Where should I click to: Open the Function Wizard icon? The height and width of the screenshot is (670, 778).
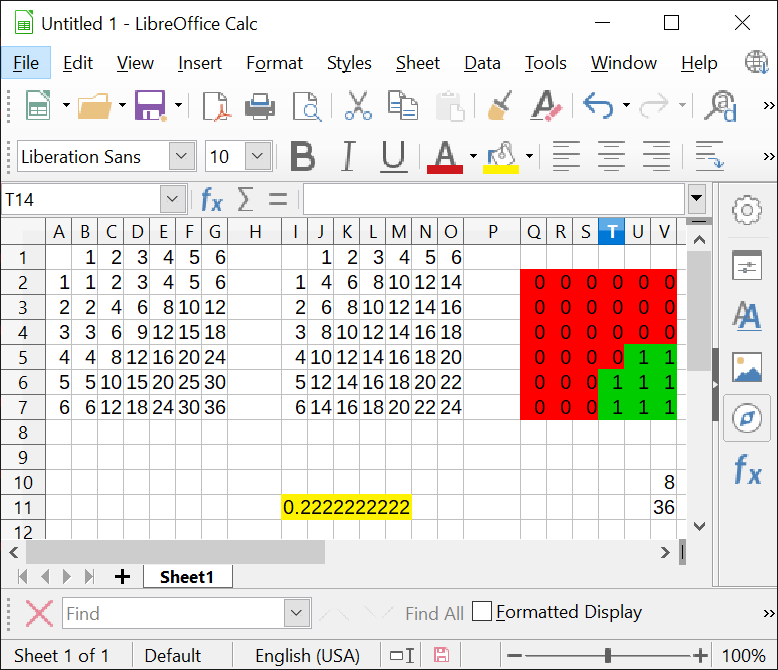point(212,199)
